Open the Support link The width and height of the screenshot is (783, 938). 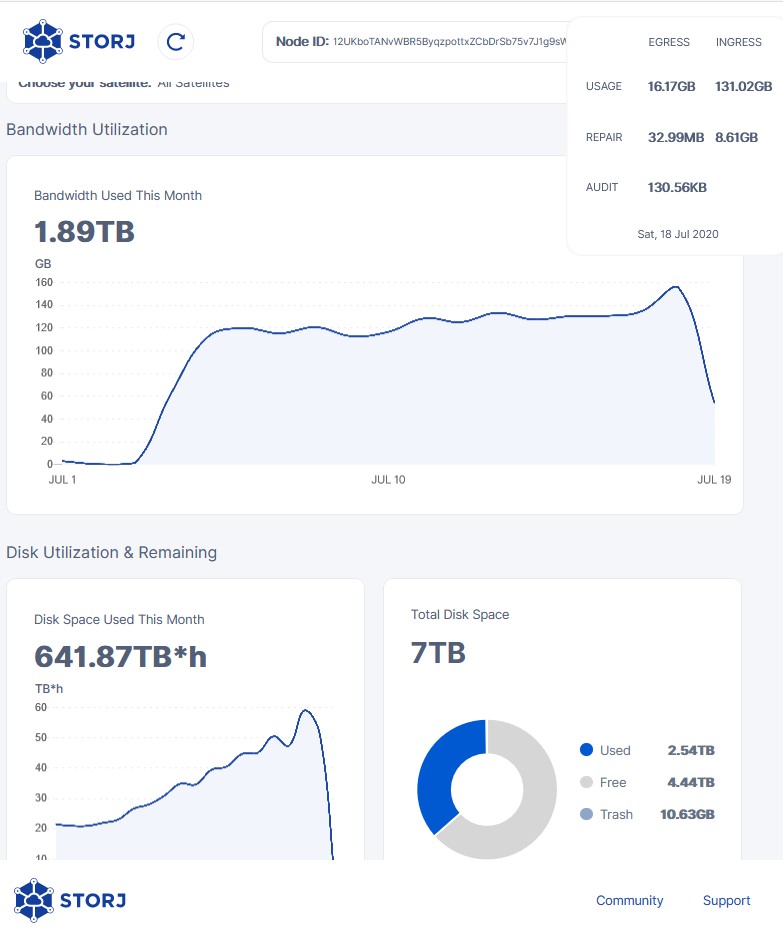(726, 900)
